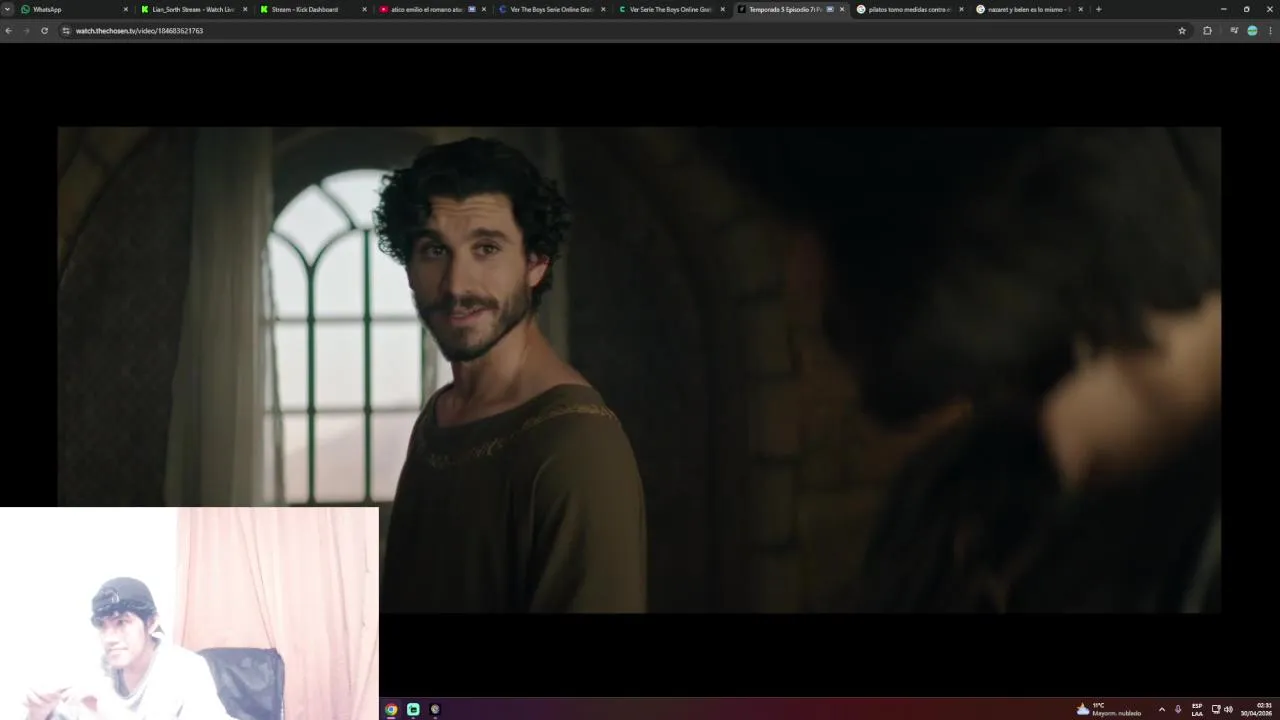Go back to the previous page
The width and height of the screenshot is (1280, 720).
pos(8,31)
